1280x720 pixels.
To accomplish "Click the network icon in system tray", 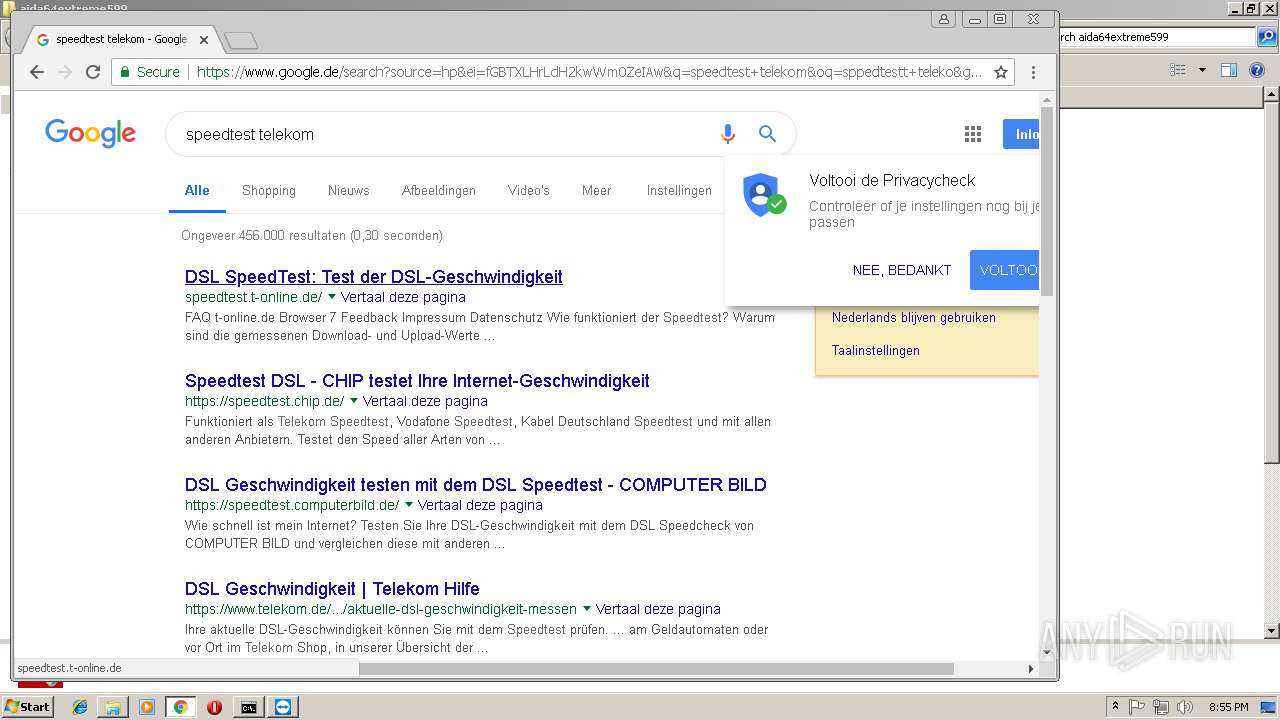I will click(x=1161, y=707).
